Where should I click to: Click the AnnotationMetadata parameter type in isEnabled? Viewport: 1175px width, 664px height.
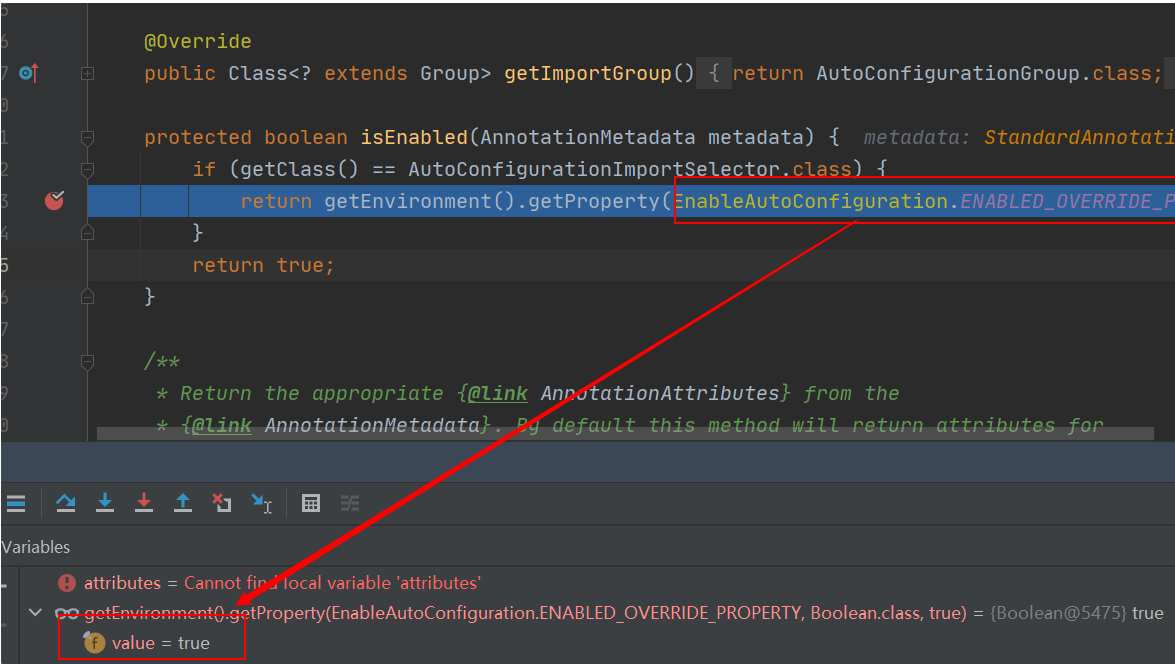[x=588, y=137]
